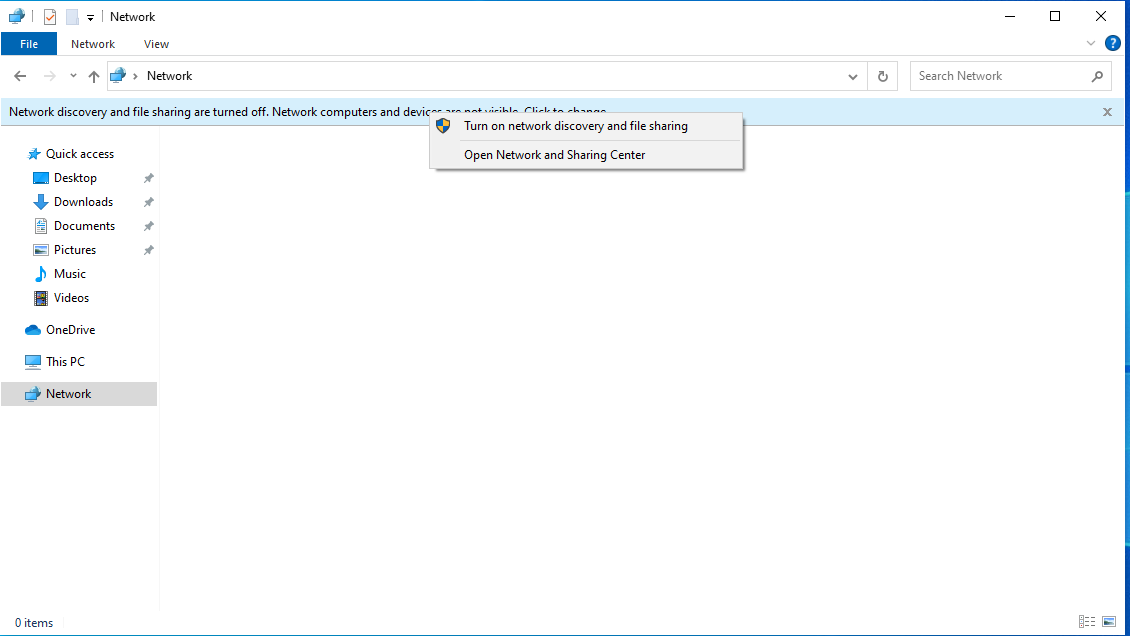The width and height of the screenshot is (1130, 636).
Task: Refresh the Network view
Action: (x=882, y=75)
